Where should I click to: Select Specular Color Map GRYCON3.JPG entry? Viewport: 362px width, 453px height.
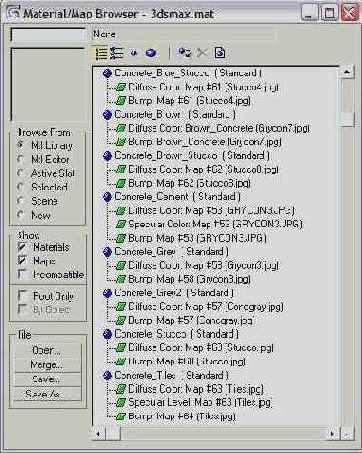point(215,224)
